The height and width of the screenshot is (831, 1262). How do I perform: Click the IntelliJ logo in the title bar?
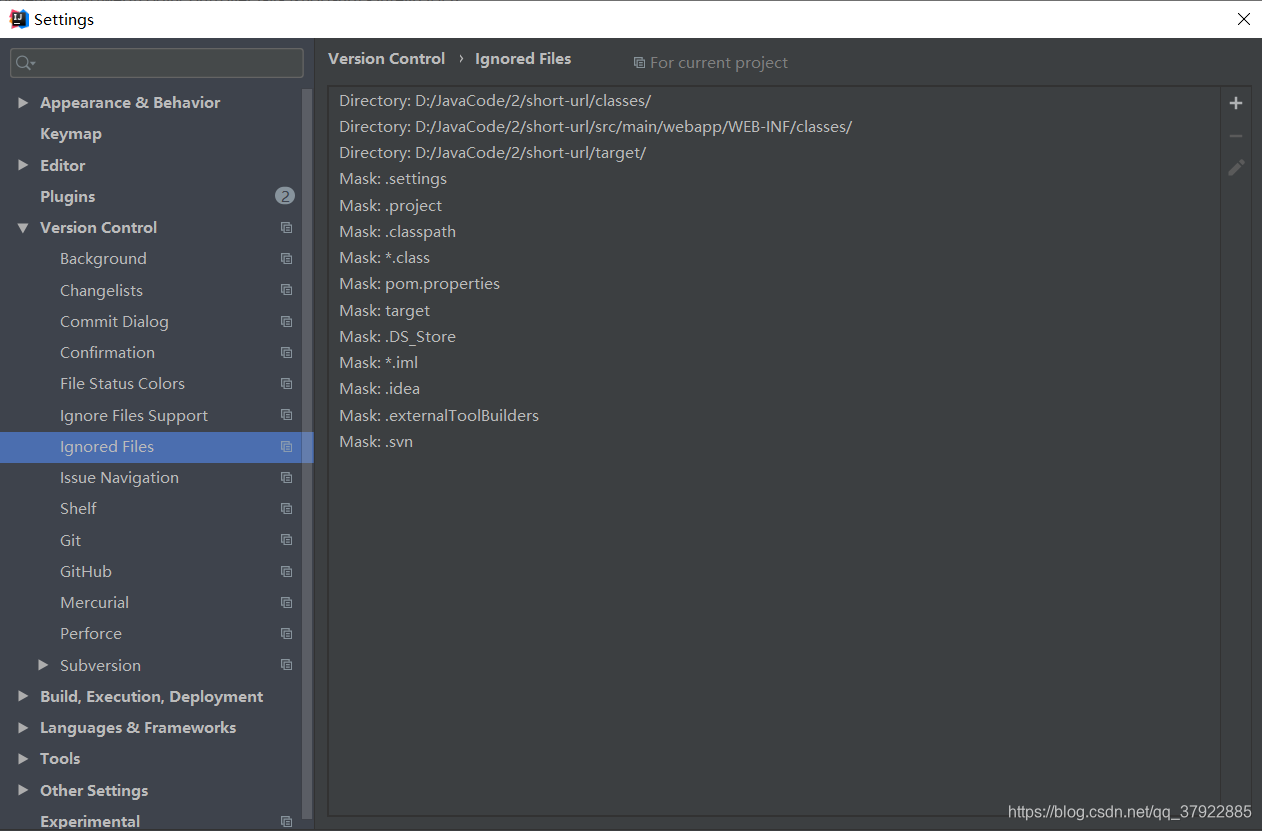pyautogui.click(x=19, y=19)
